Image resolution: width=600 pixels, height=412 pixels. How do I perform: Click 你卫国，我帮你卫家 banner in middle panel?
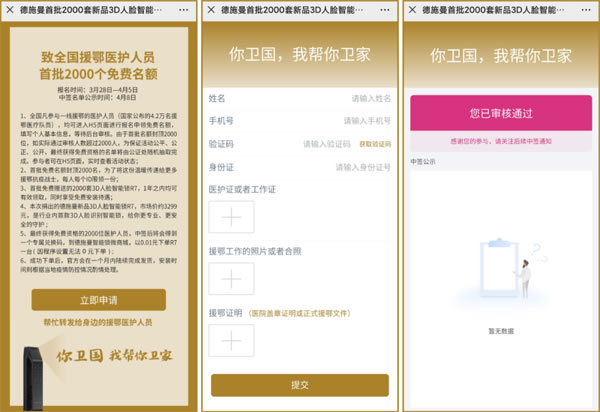point(300,54)
